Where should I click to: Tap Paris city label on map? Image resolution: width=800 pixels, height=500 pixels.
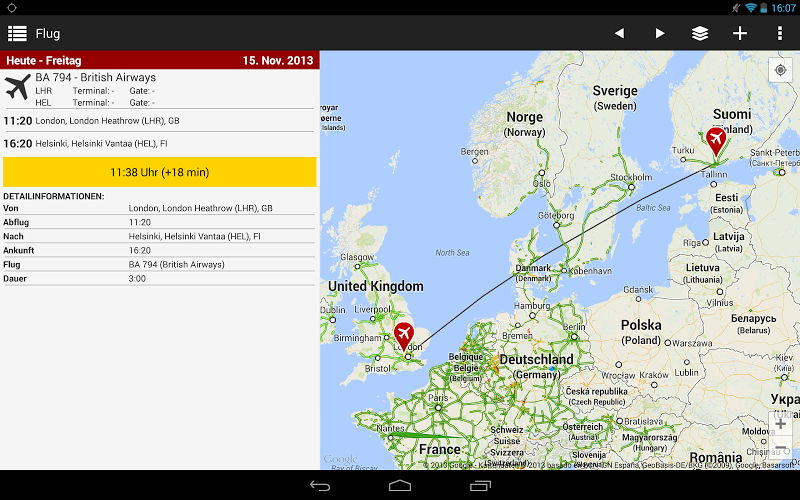(438, 397)
